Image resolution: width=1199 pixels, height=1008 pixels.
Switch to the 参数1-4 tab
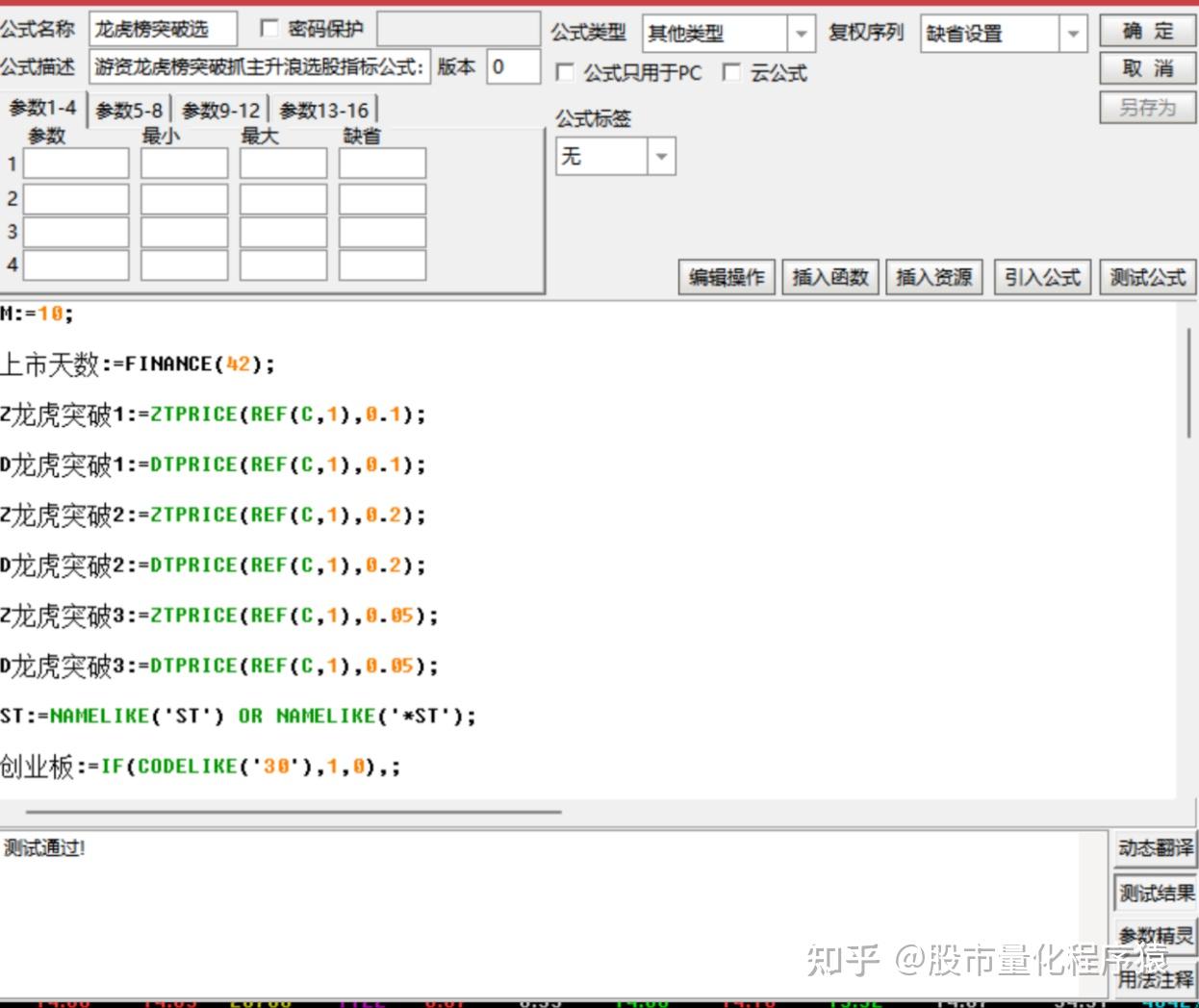pyautogui.click(x=43, y=109)
